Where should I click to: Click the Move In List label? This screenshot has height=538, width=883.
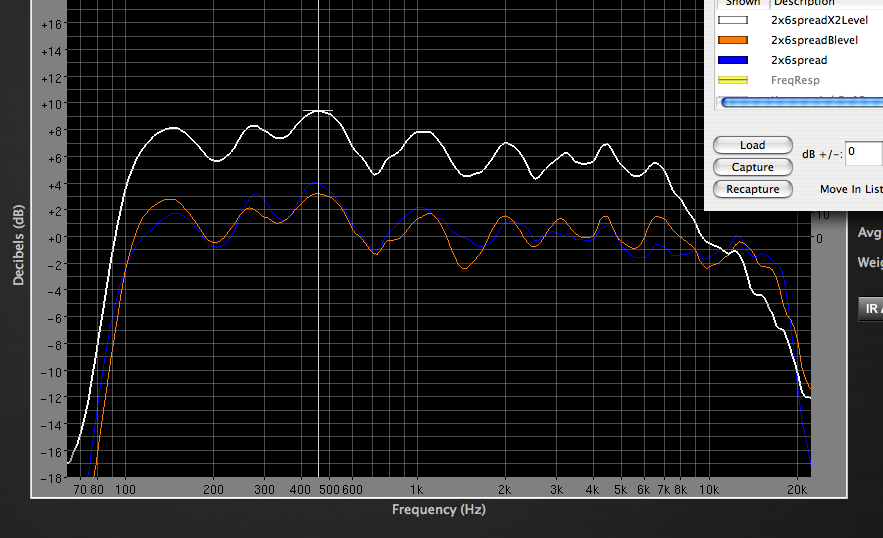click(851, 189)
